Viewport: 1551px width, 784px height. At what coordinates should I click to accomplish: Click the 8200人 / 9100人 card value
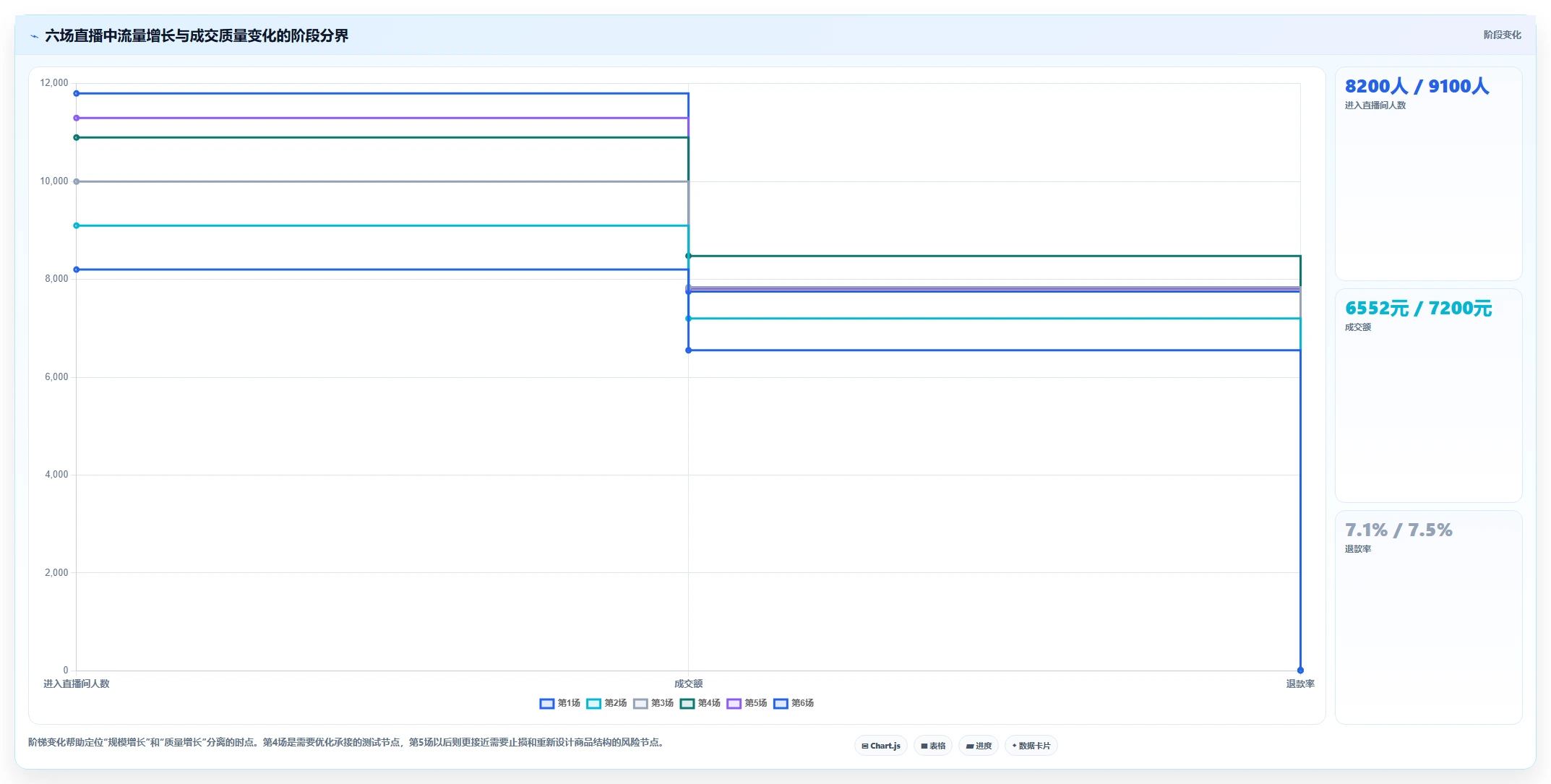[x=1417, y=86]
